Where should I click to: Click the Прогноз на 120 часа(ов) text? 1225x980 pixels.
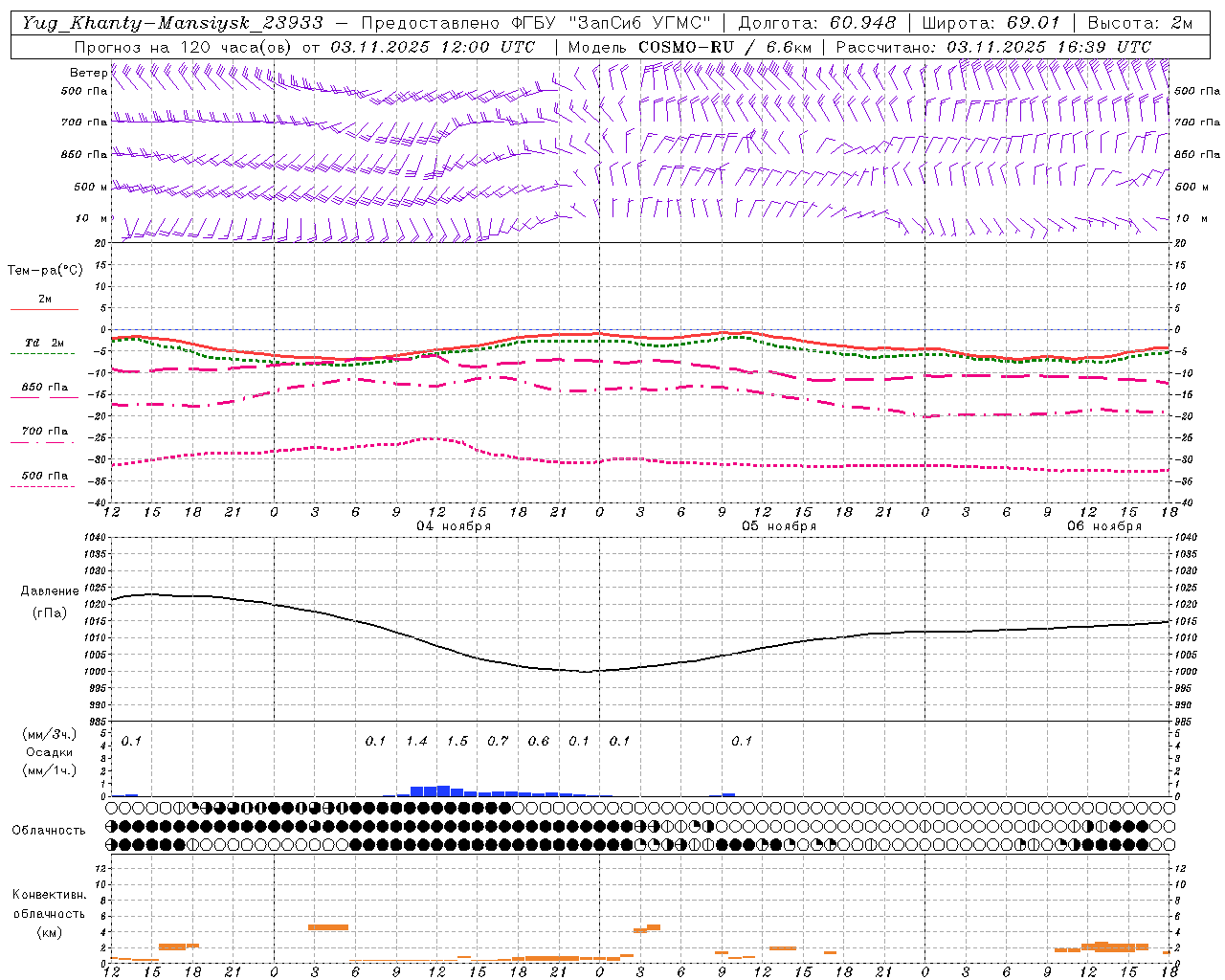tap(186, 47)
